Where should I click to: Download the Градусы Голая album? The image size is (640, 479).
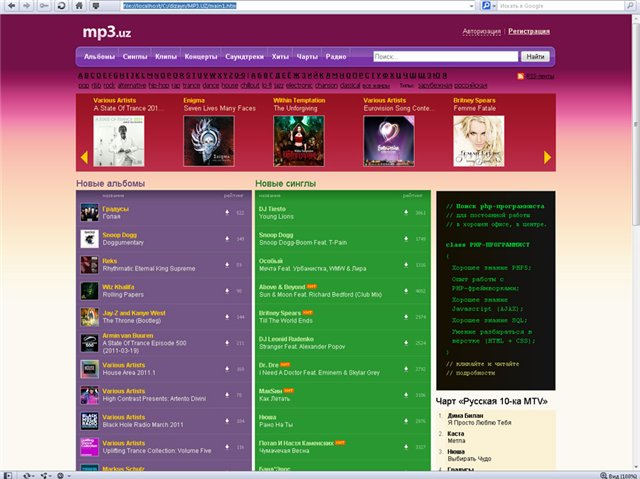tap(227, 212)
